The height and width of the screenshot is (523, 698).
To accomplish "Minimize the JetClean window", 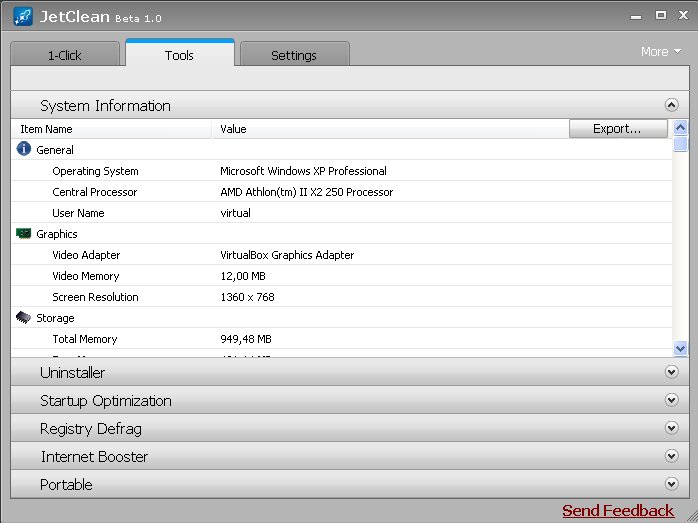I will pyautogui.click(x=636, y=16).
